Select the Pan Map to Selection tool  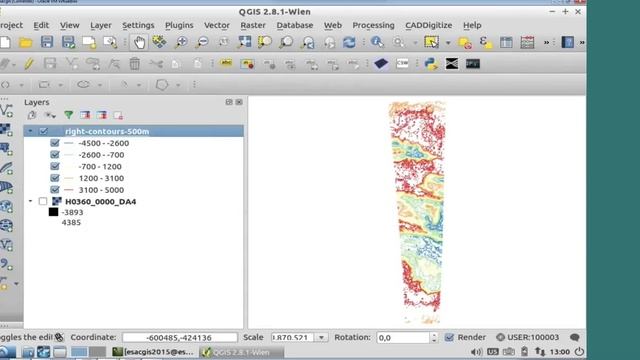[160, 42]
